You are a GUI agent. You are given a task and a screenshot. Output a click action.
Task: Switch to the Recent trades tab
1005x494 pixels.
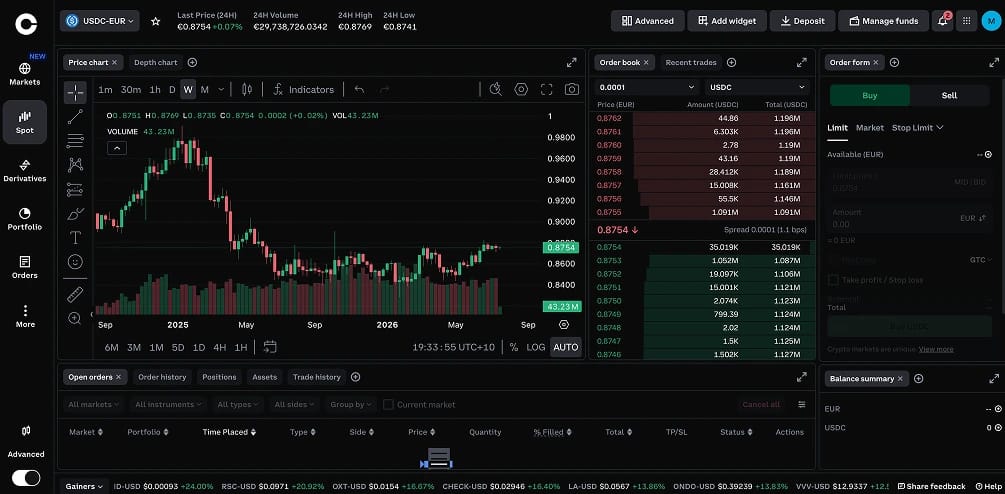click(691, 62)
